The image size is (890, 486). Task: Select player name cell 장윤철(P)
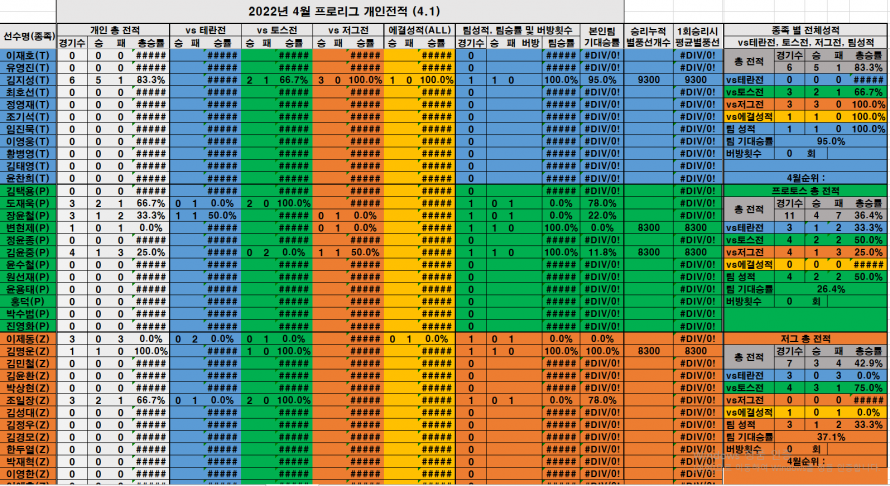point(28,216)
